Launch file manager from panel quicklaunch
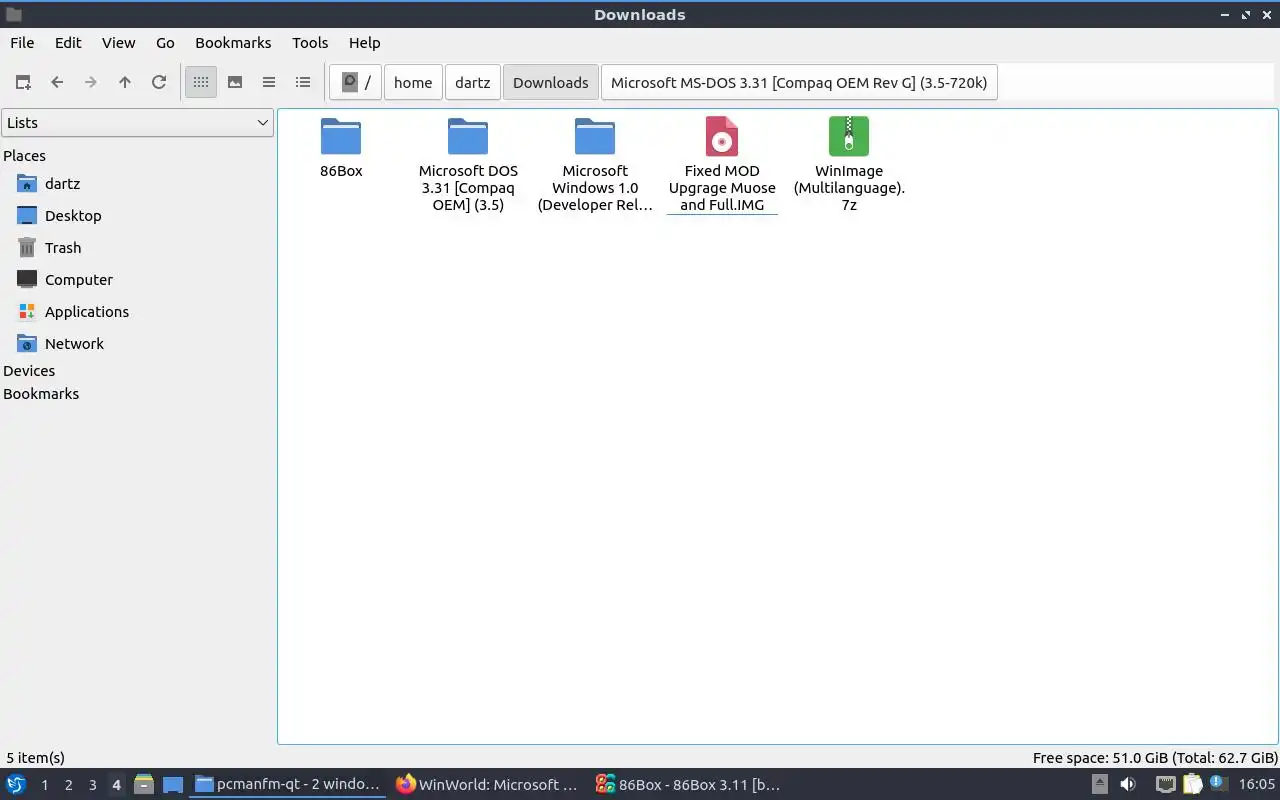The height and width of the screenshot is (800, 1280). coord(143,785)
